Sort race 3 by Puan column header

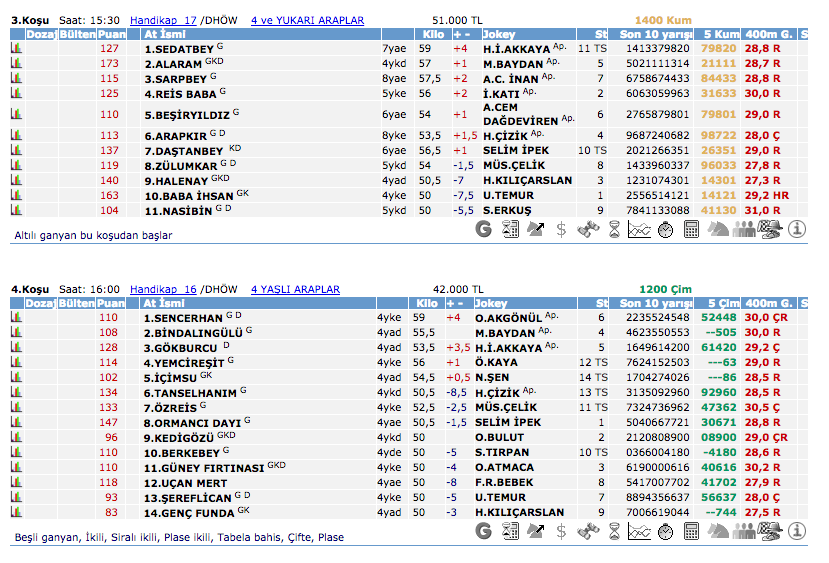111,34
